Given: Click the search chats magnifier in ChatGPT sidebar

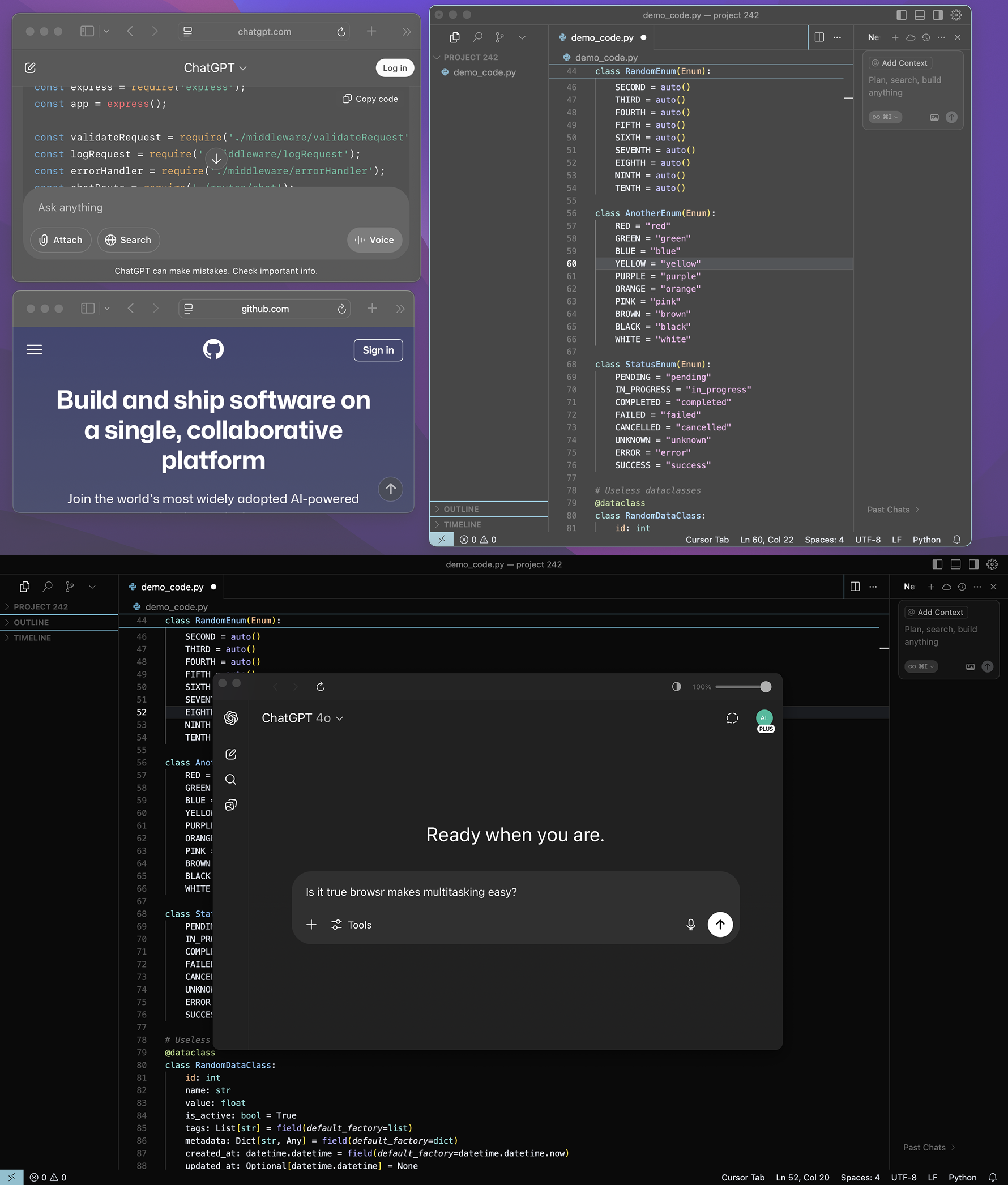Looking at the screenshot, I should coord(231,779).
